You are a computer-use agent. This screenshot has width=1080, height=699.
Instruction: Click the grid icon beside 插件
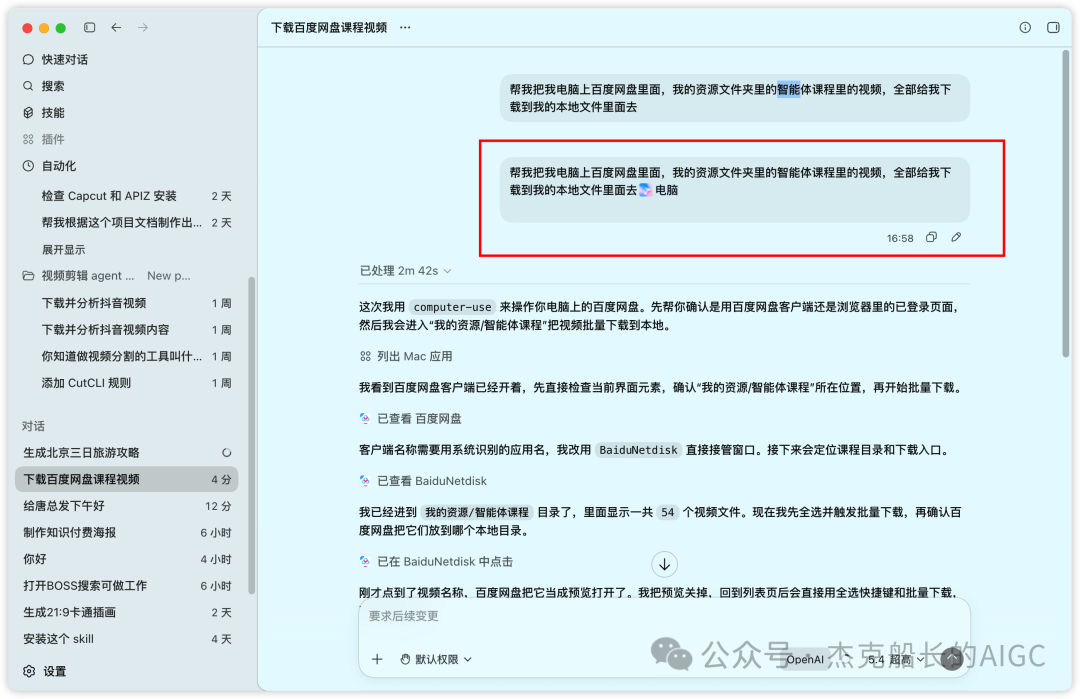(28, 139)
